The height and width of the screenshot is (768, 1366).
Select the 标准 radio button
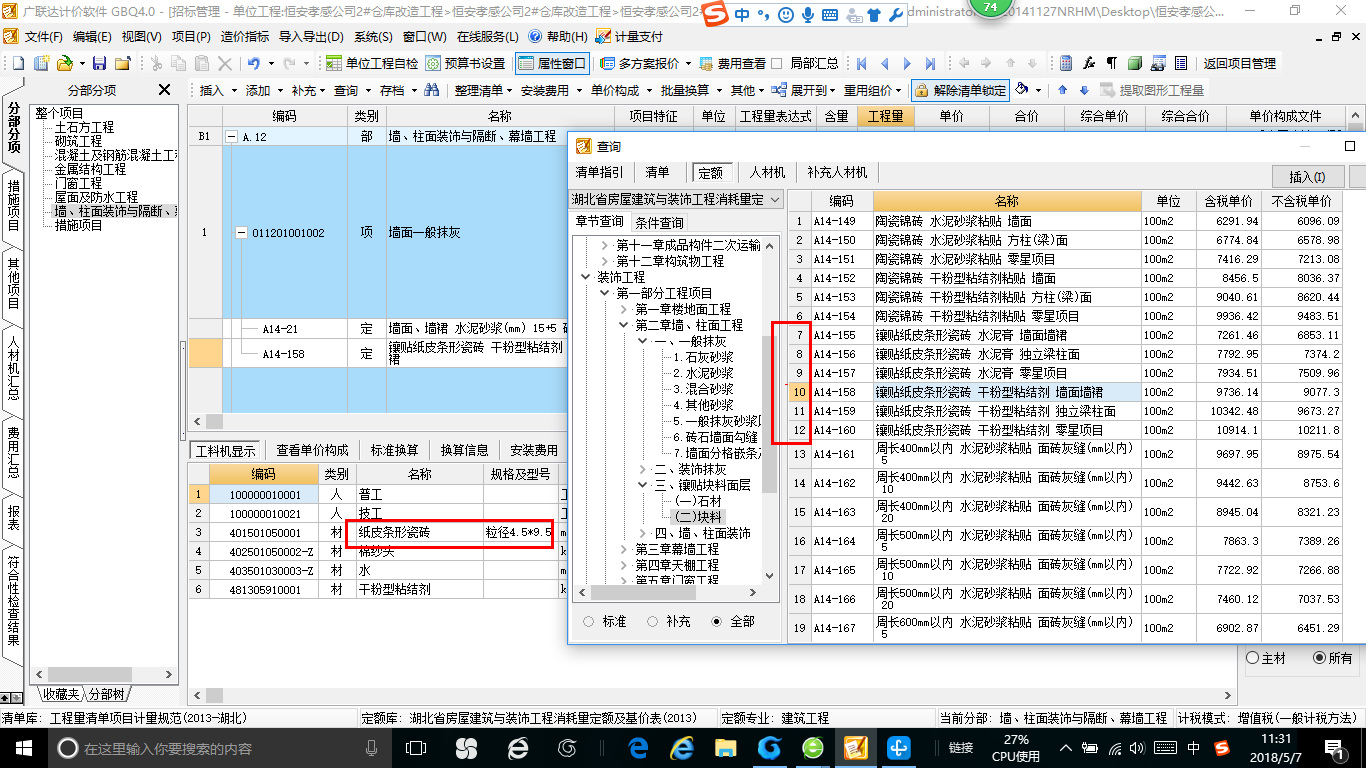588,622
